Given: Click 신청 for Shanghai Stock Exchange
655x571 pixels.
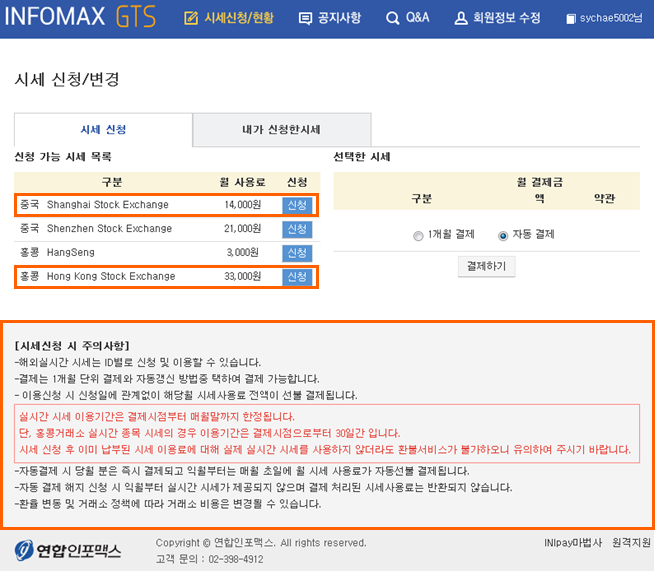Looking at the screenshot, I should tap(297, 205).
